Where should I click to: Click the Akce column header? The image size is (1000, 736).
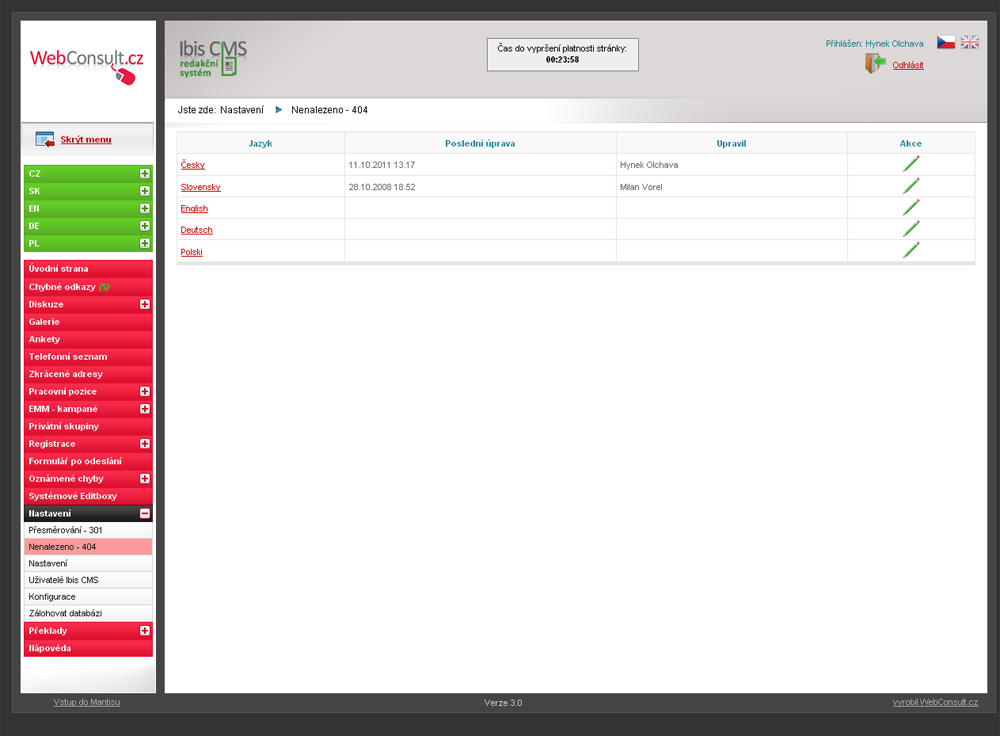click(x=911, y=144)
